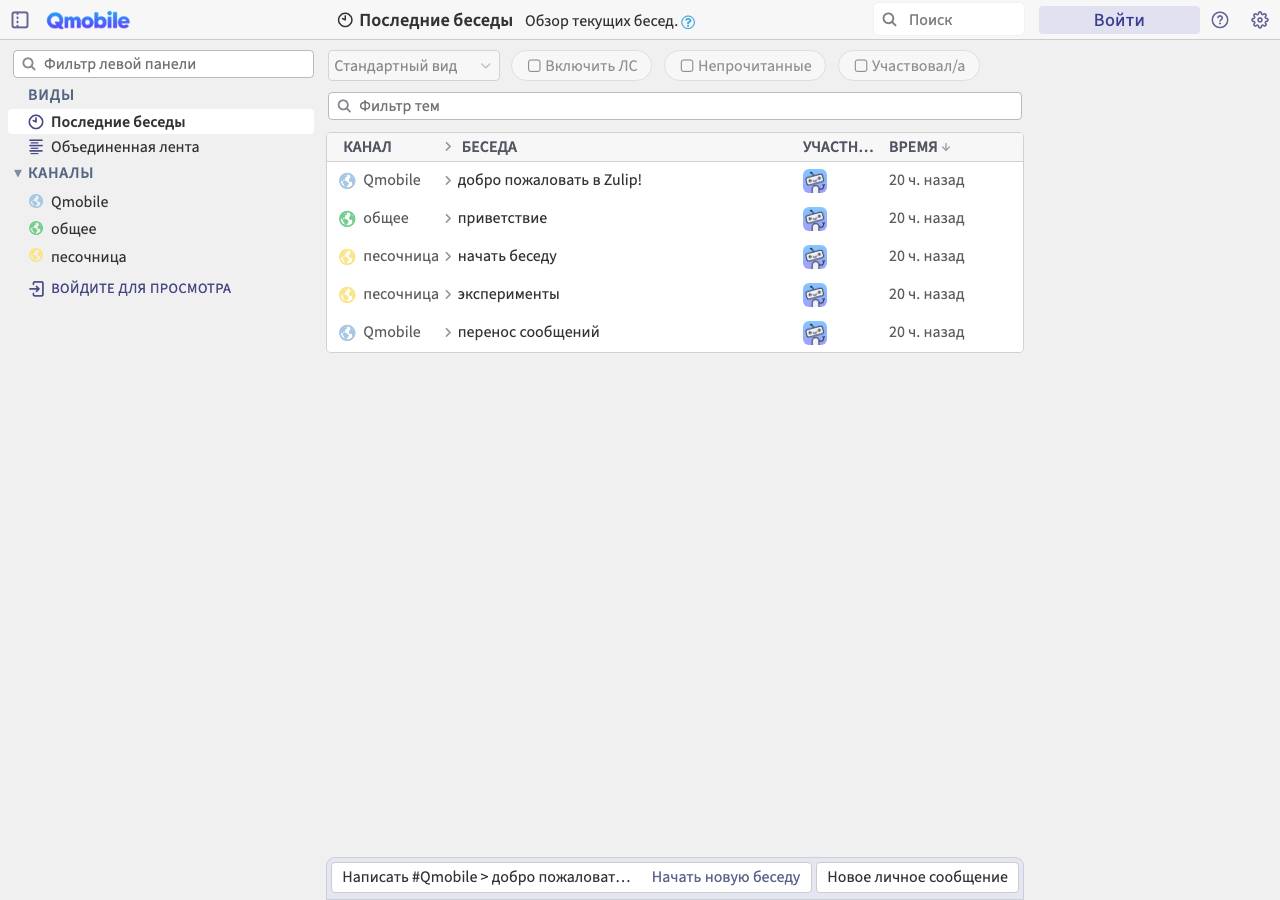
Task: Open help menu question mark icon
Action: tap(1220, 20)
